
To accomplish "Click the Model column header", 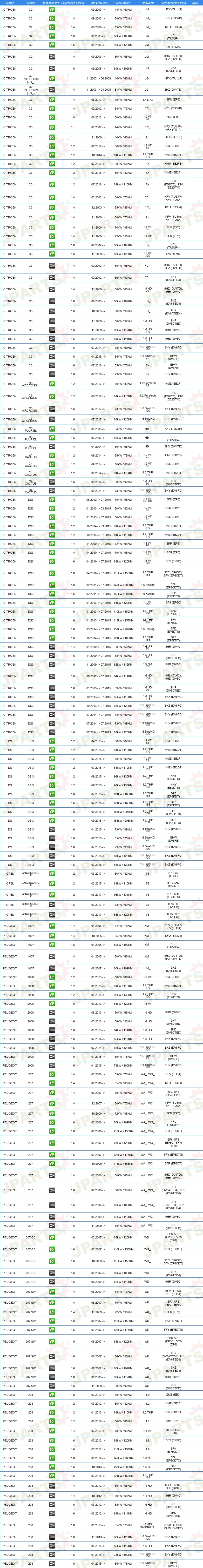I will [30, 3].
